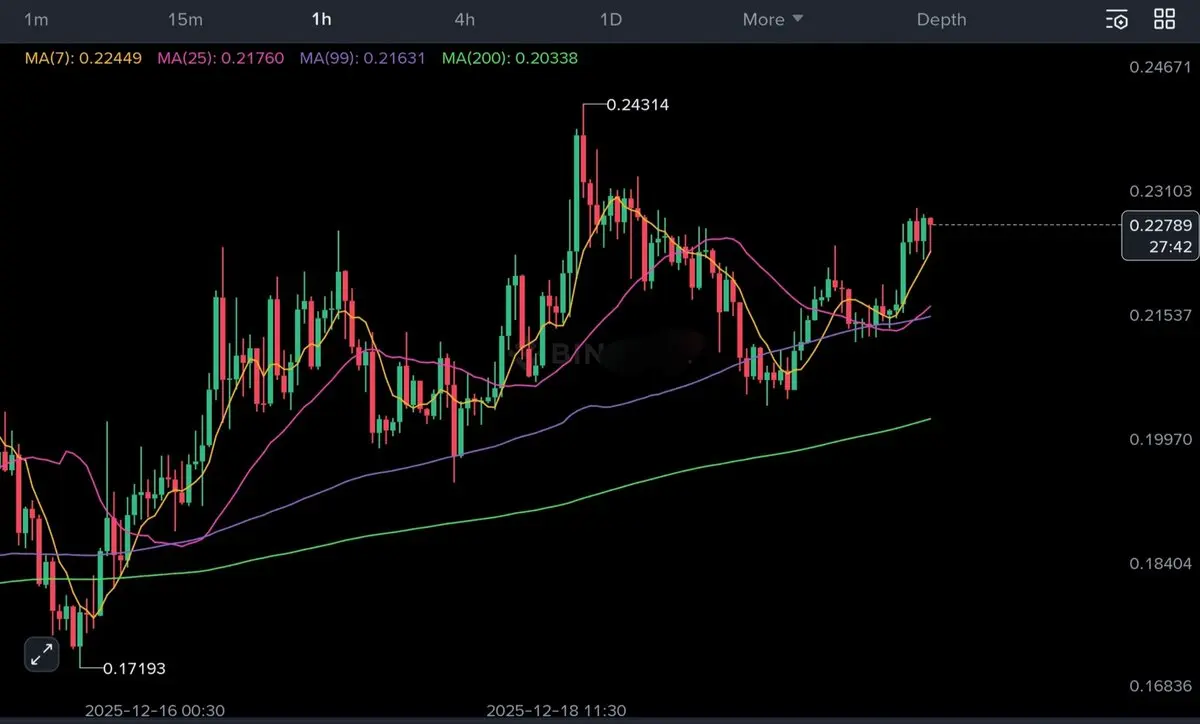Screen dimensions: 1200x724
Task: Click the MA(7): 0.22449 indicator label
Action: [81, 58]
